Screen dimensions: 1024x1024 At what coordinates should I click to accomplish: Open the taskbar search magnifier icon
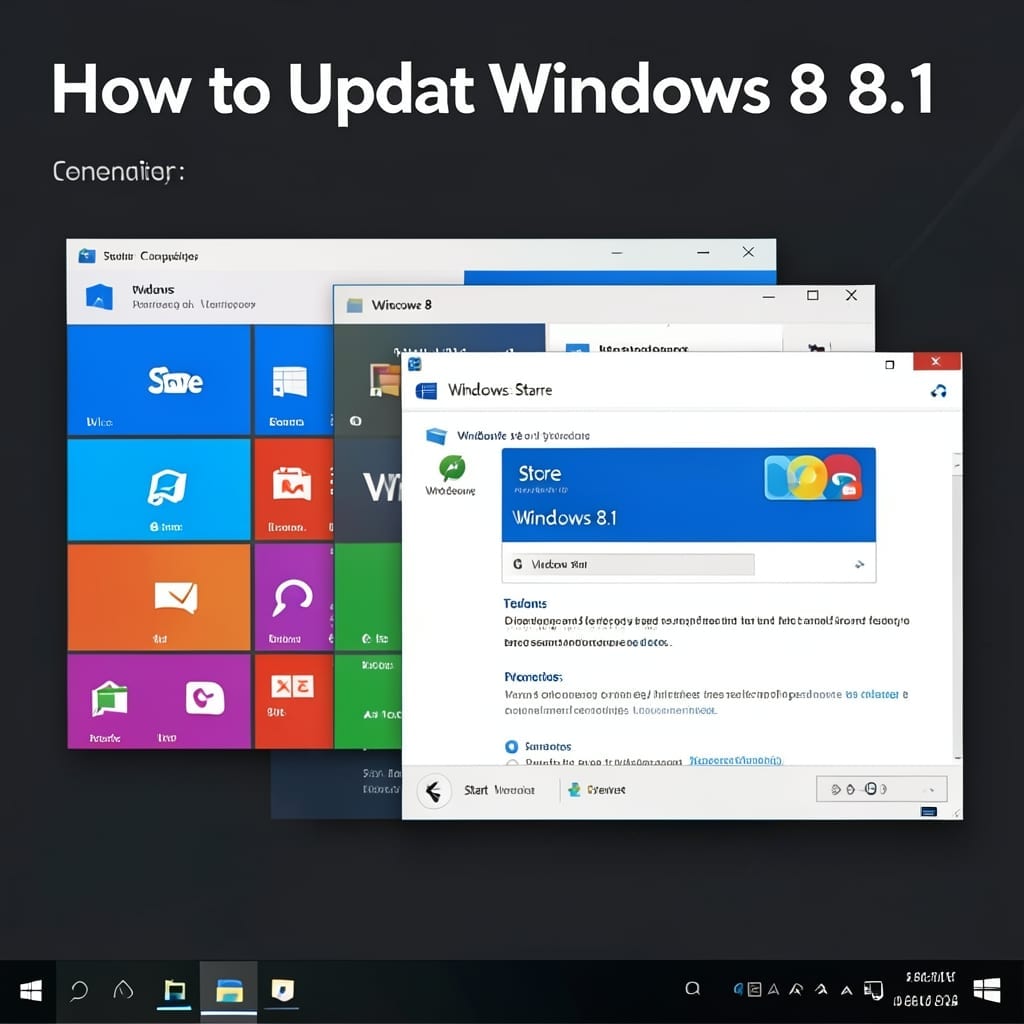(79, 991)
